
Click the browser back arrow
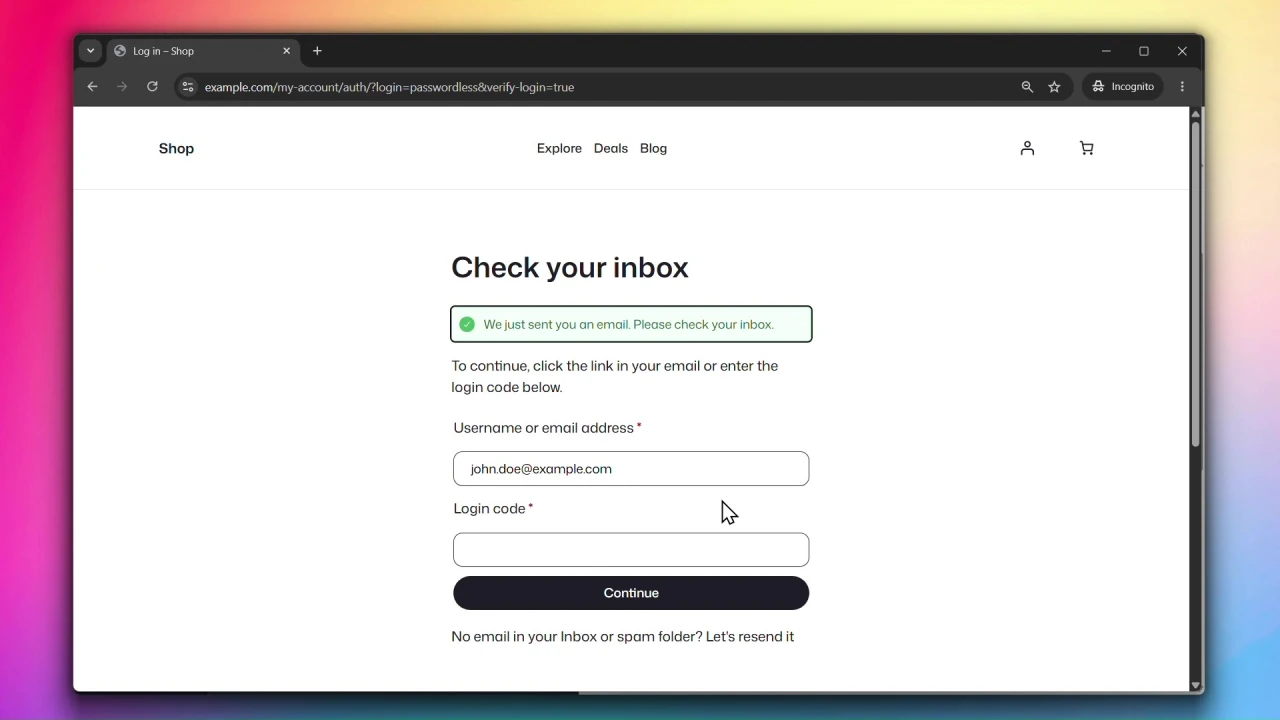coord(92,87)
